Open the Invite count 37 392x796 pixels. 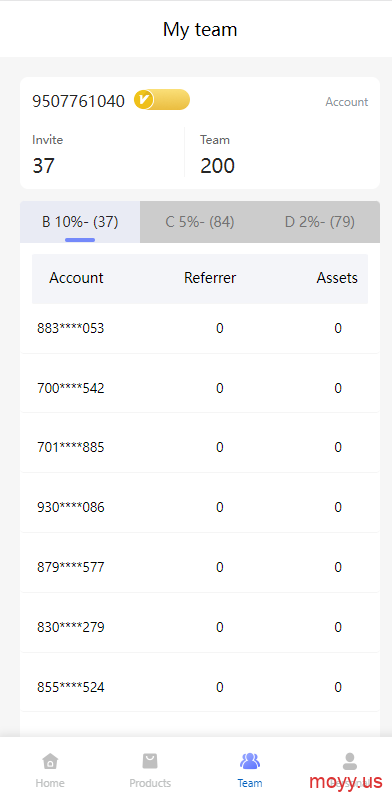pos(44,166)
